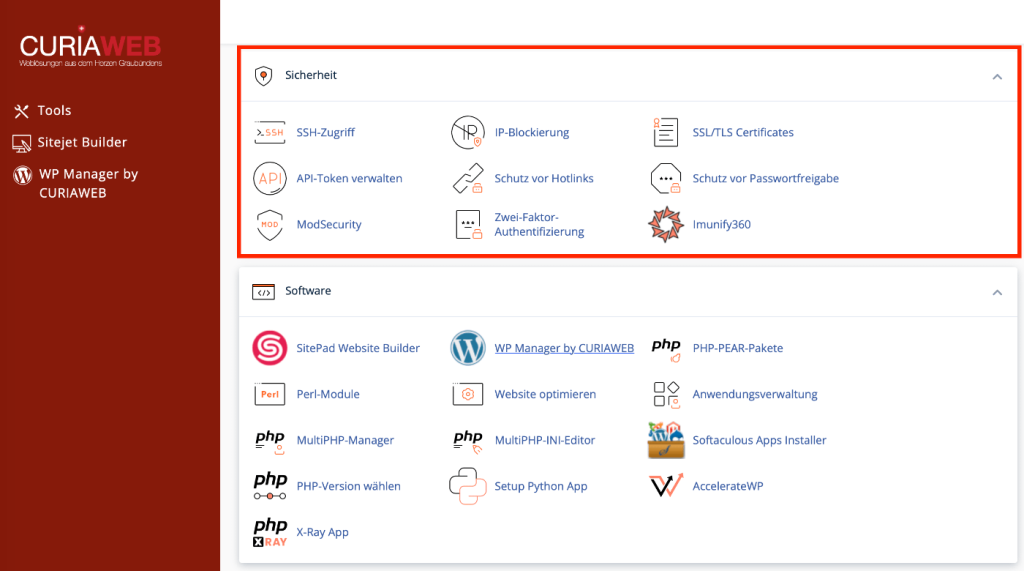Click the AccelerateWP icon
The image size is (1024, 571).
click(666, 485)
